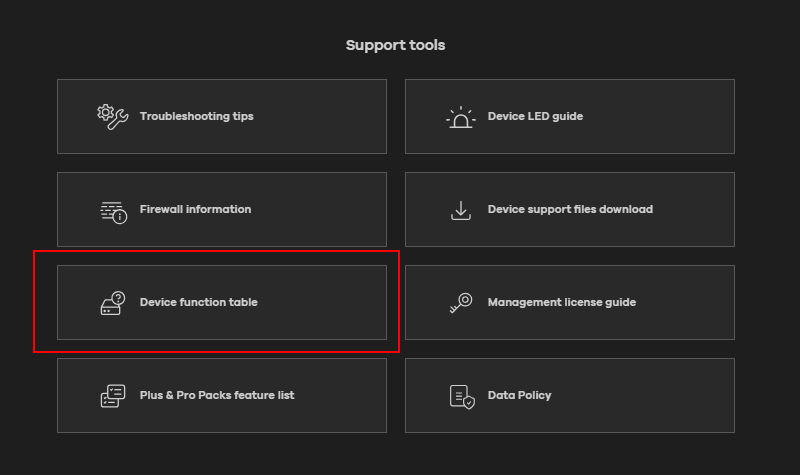Click the device question mark icon
Viewport: 800px width, 475px height.
click(x=113, y=302)
